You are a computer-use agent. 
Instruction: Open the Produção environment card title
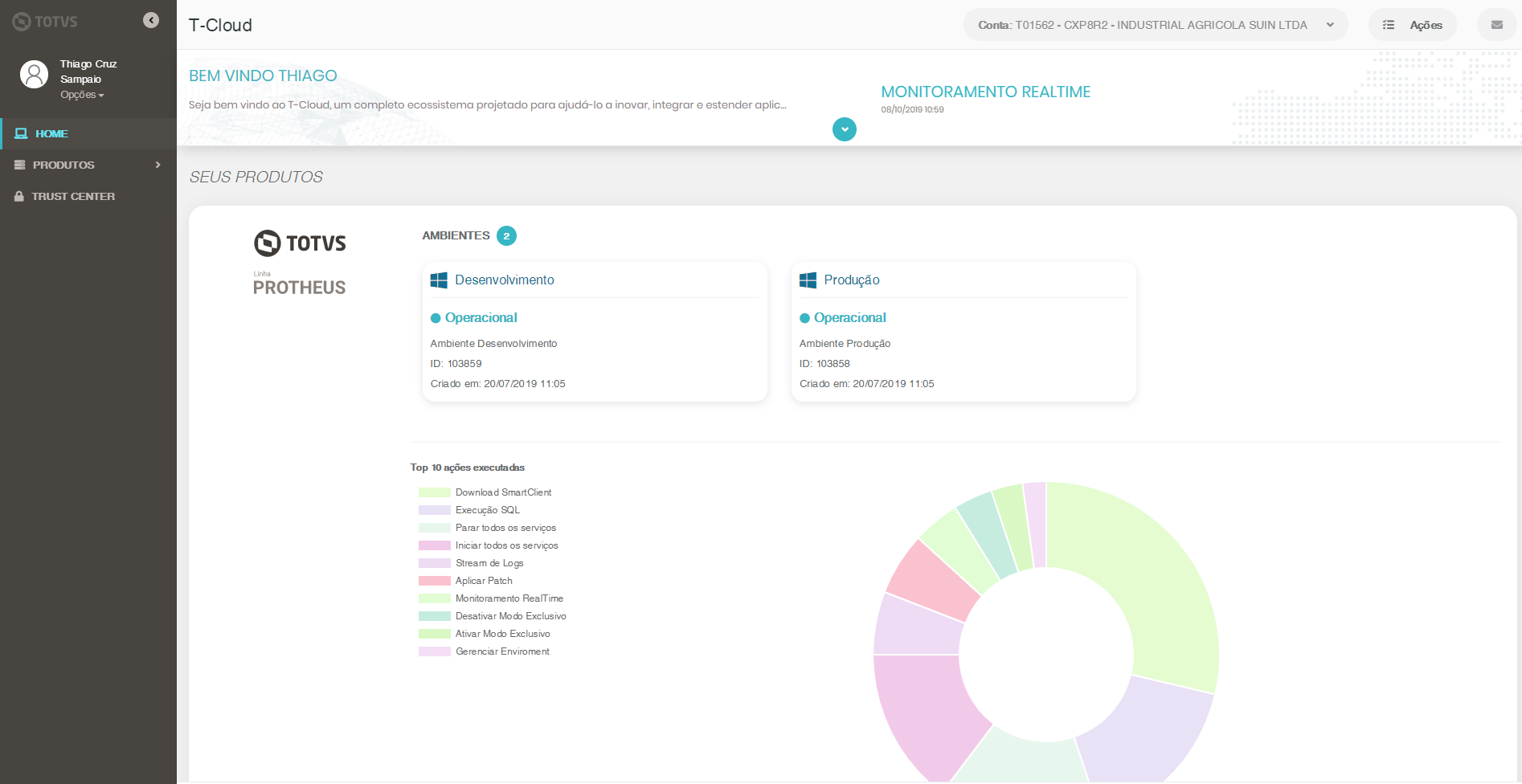point(852,280)
